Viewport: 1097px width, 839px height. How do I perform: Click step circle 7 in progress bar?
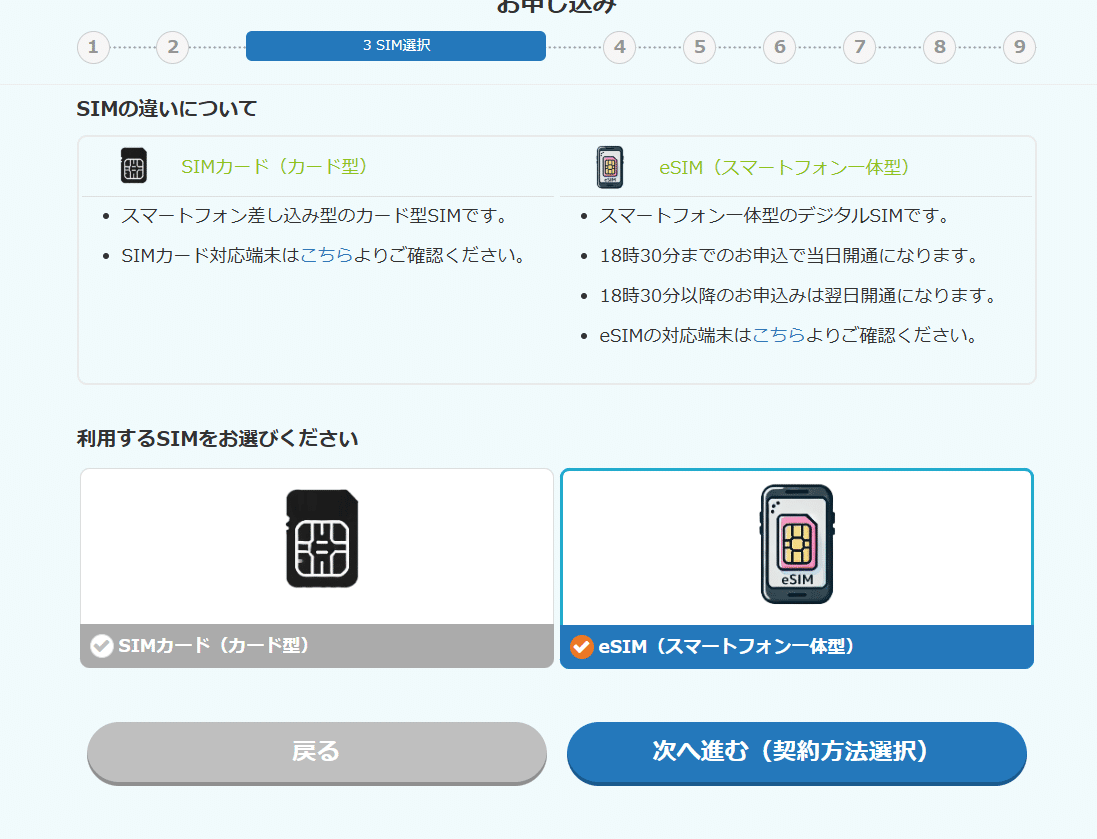coord(859,47)
